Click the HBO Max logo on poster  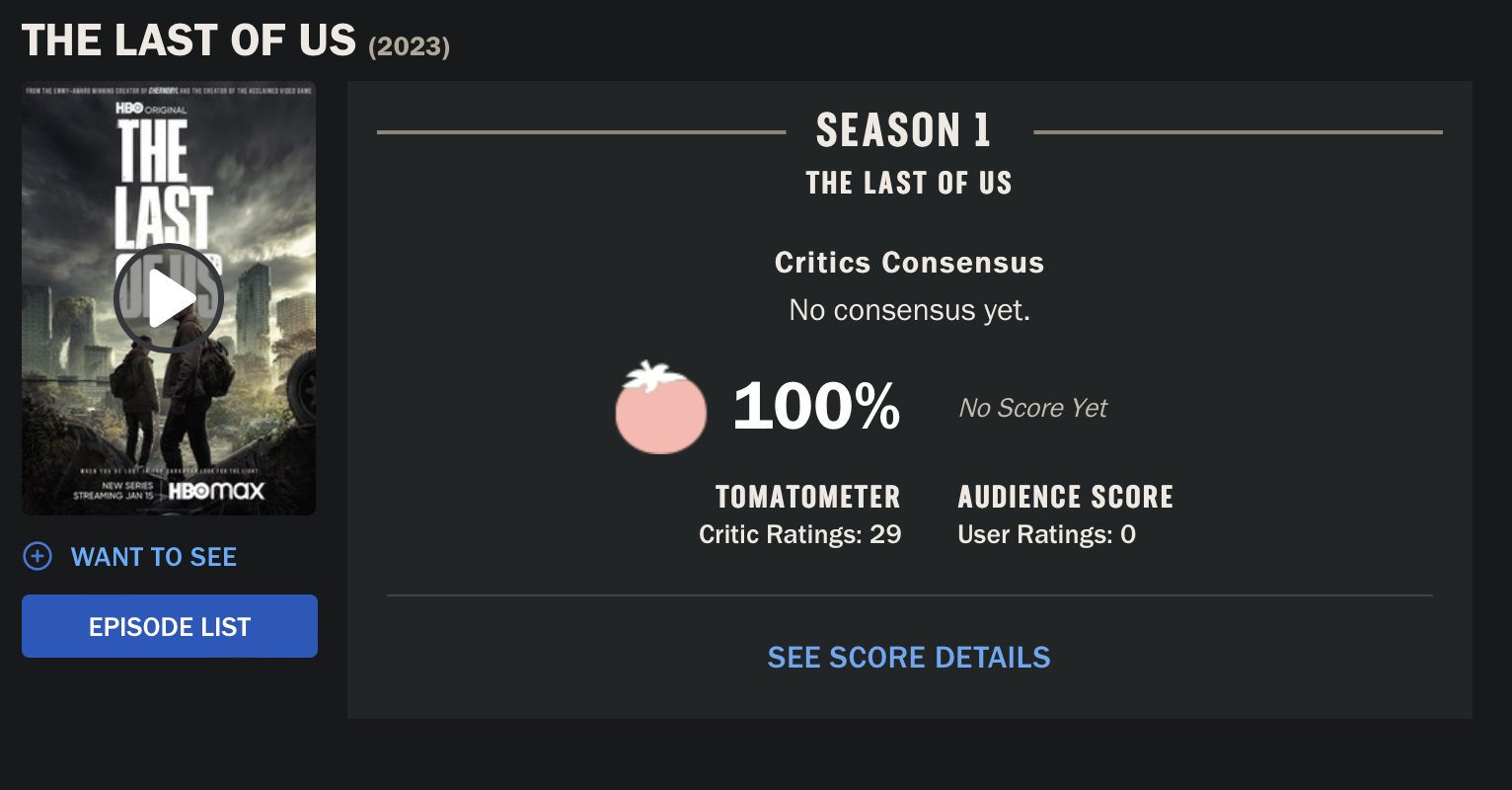pos(216,491)
